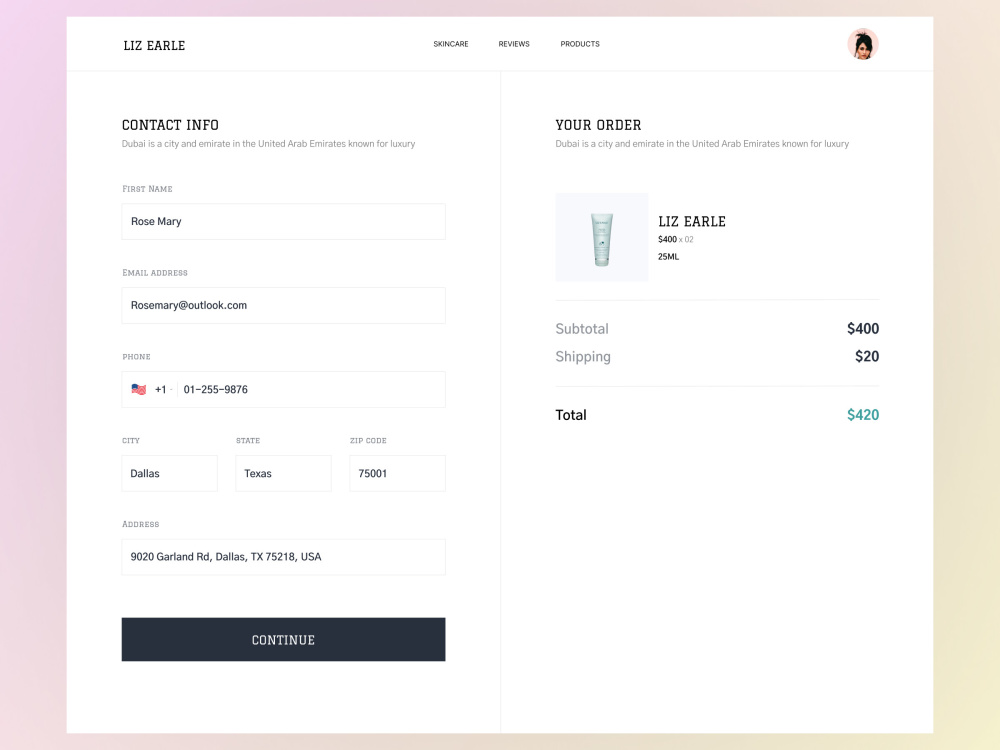Click the Subtotal label
Screen dimensions: 1000x750
point(582,328)
